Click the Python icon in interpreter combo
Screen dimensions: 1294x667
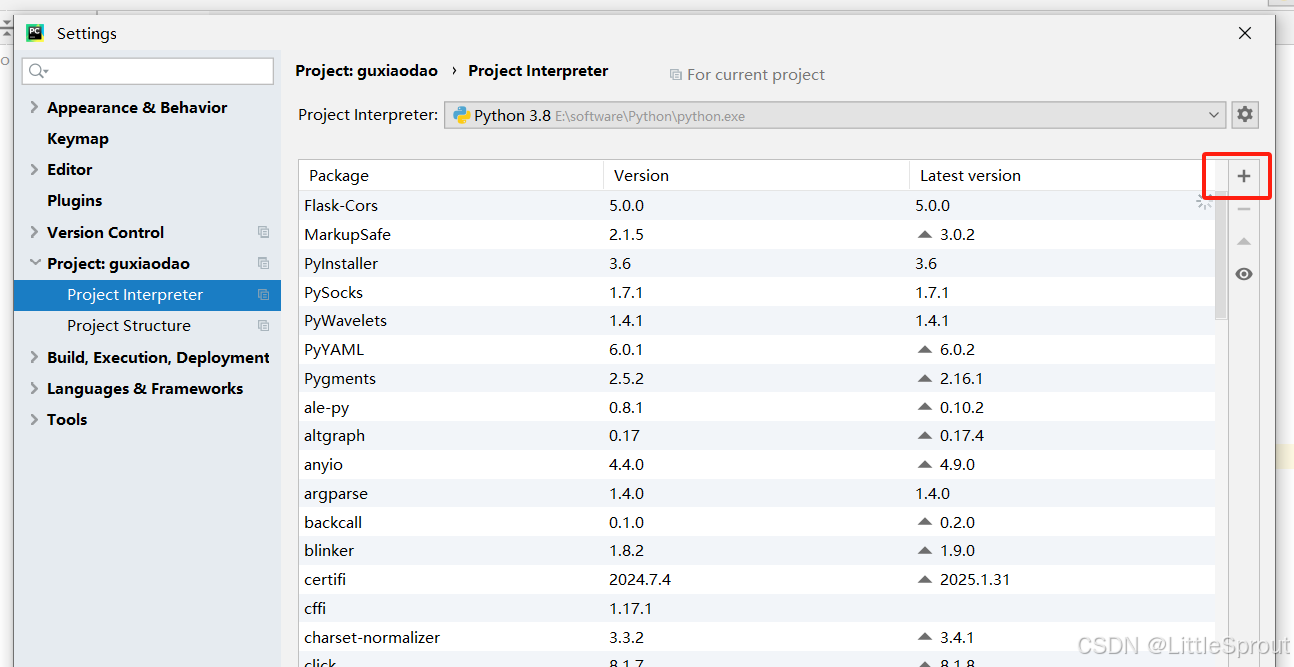461,115
